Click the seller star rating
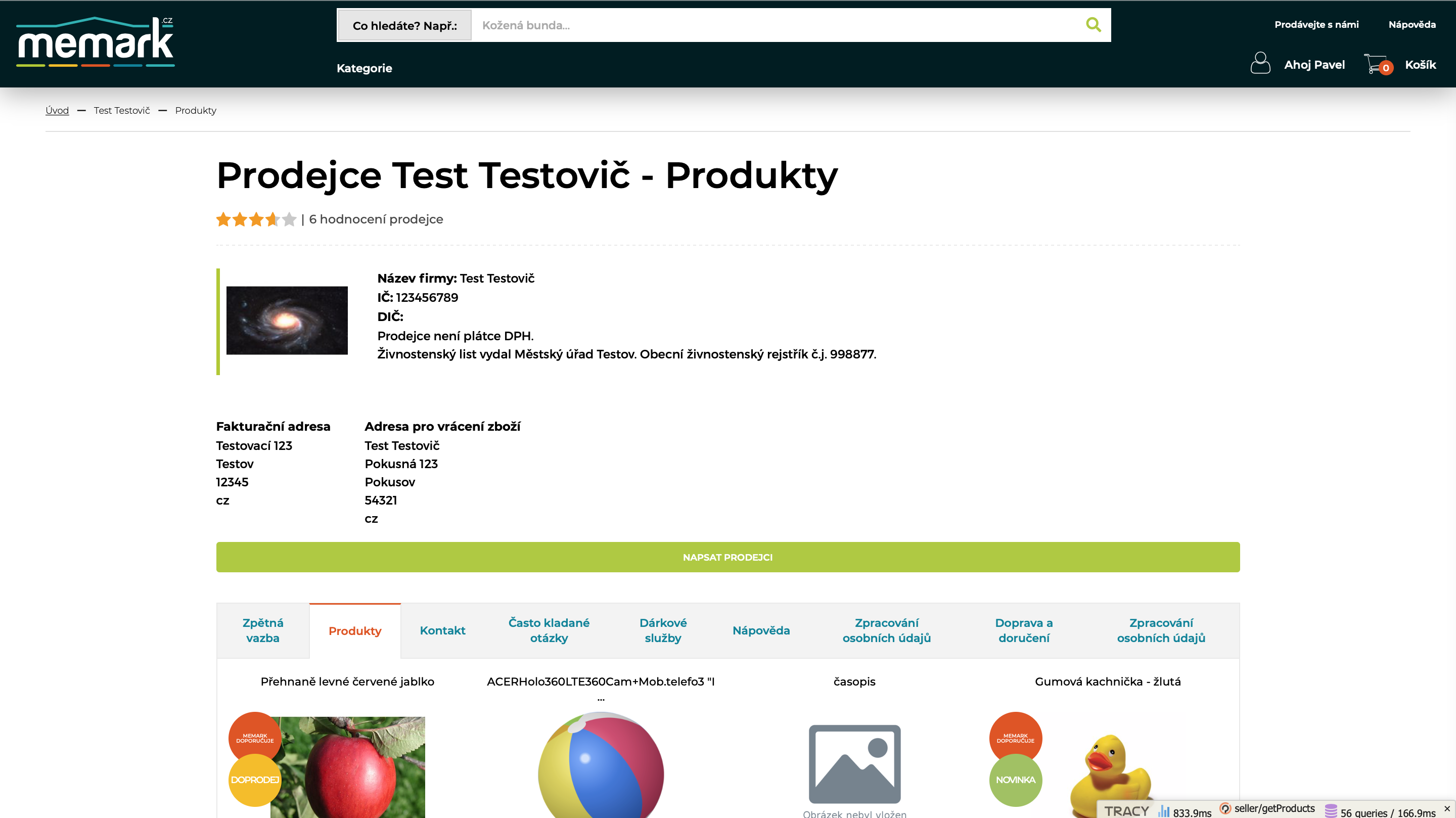1456x818 pixels. pyautogui.click(x=255, y=219)
